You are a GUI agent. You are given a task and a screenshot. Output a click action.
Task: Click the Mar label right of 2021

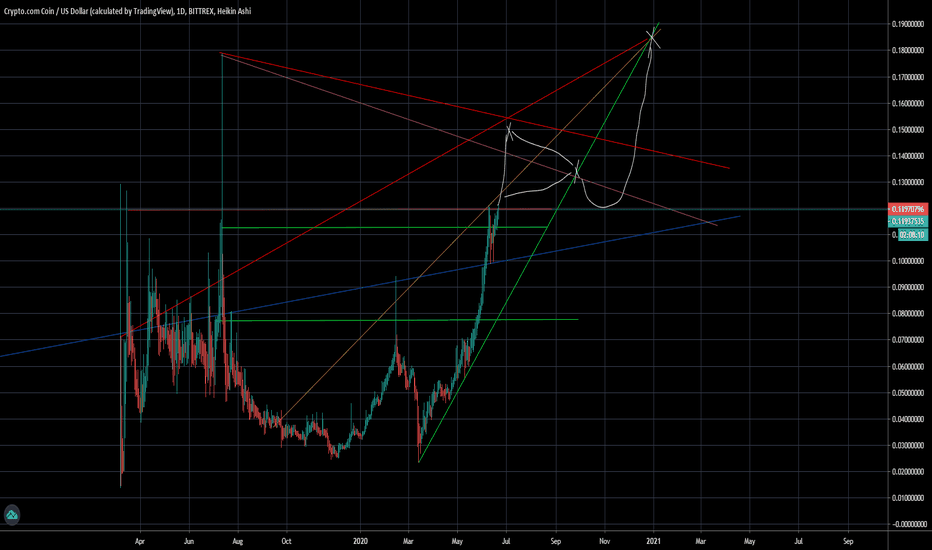pos(701,542)
